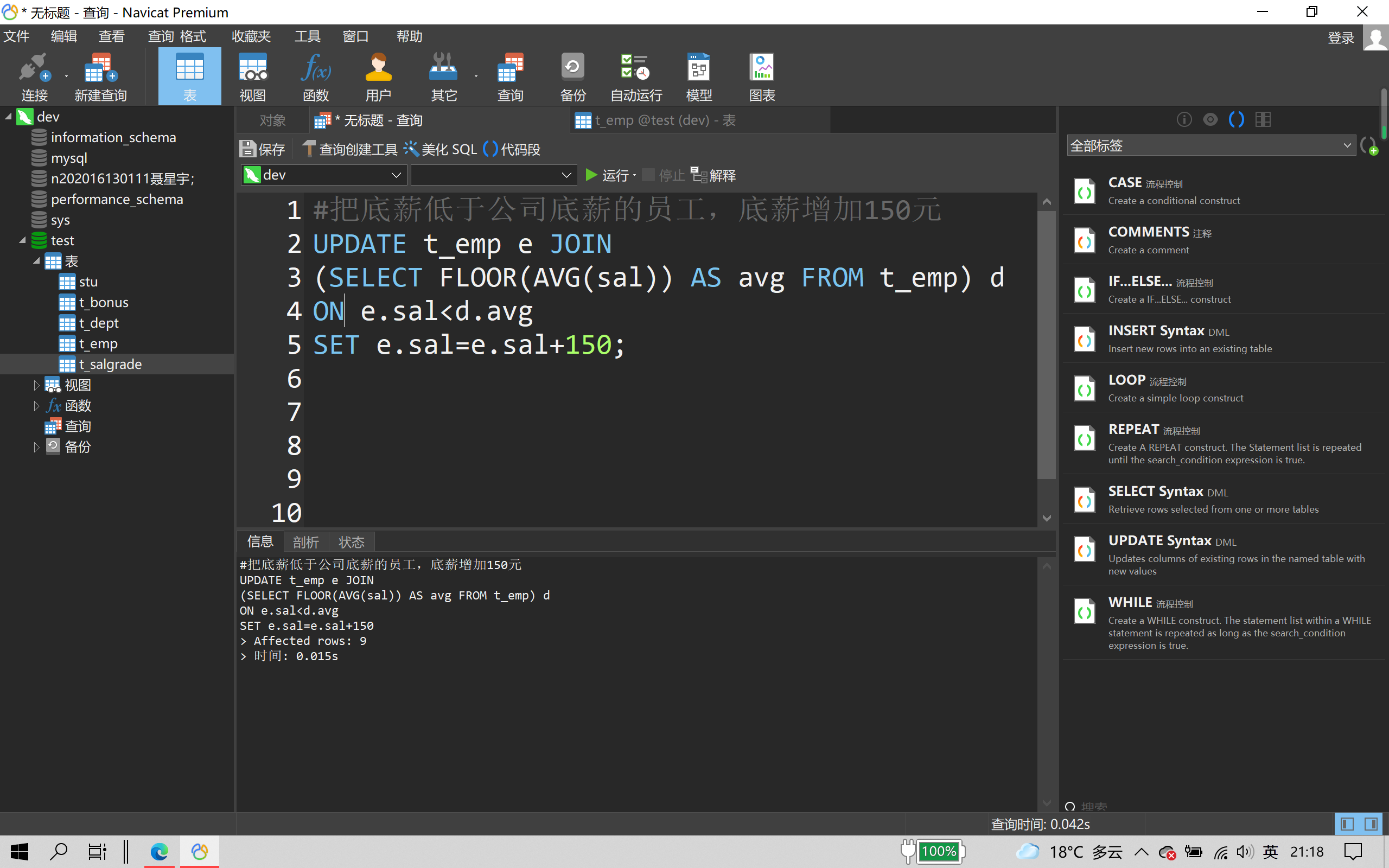This screenshot has height=868, width=1389.
Task: Click the 登录 login link
Action: coord(1341,39)
